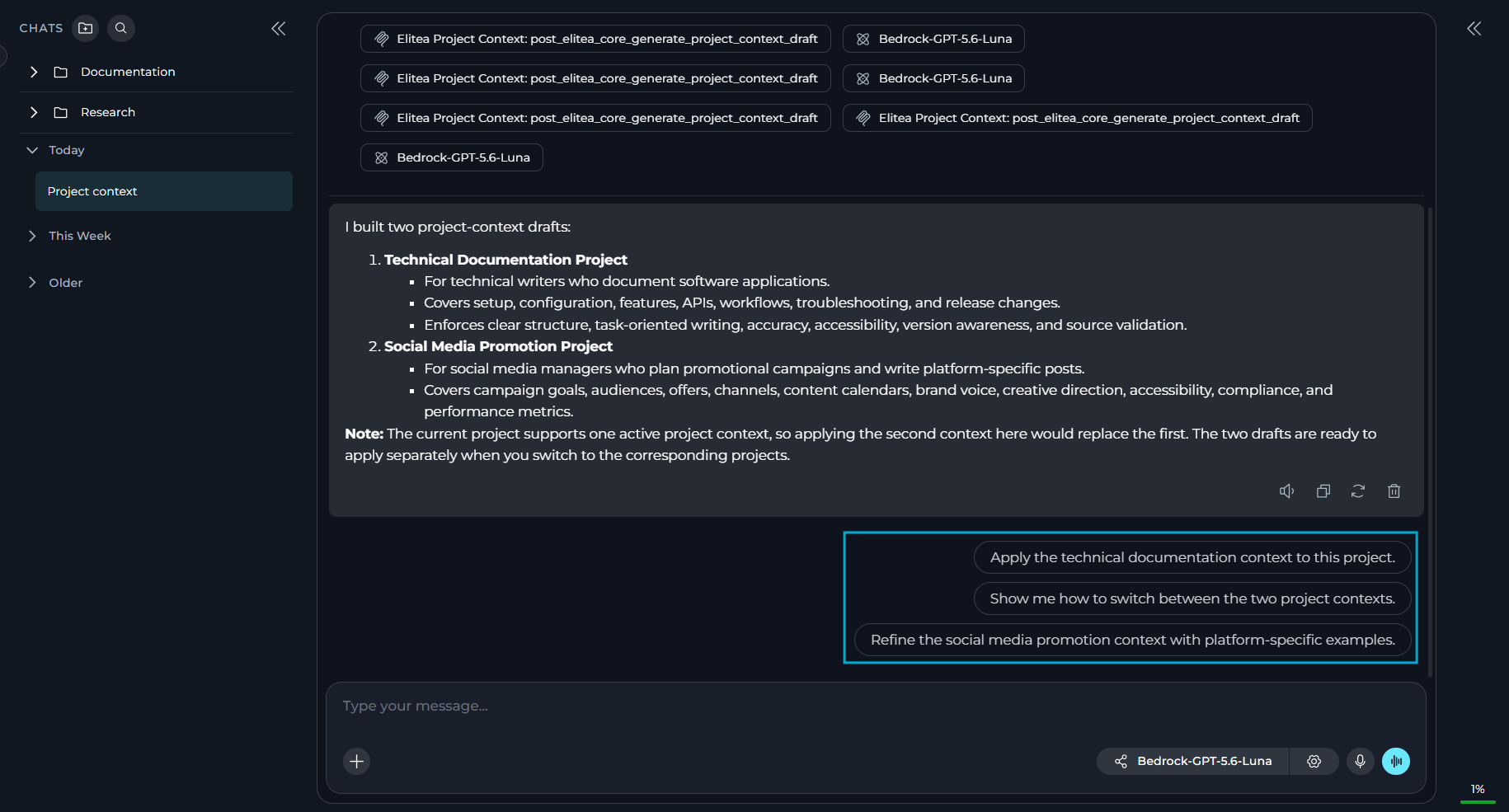
Task: Click the double-chevron icon at top right
Action: (1474, 29)
